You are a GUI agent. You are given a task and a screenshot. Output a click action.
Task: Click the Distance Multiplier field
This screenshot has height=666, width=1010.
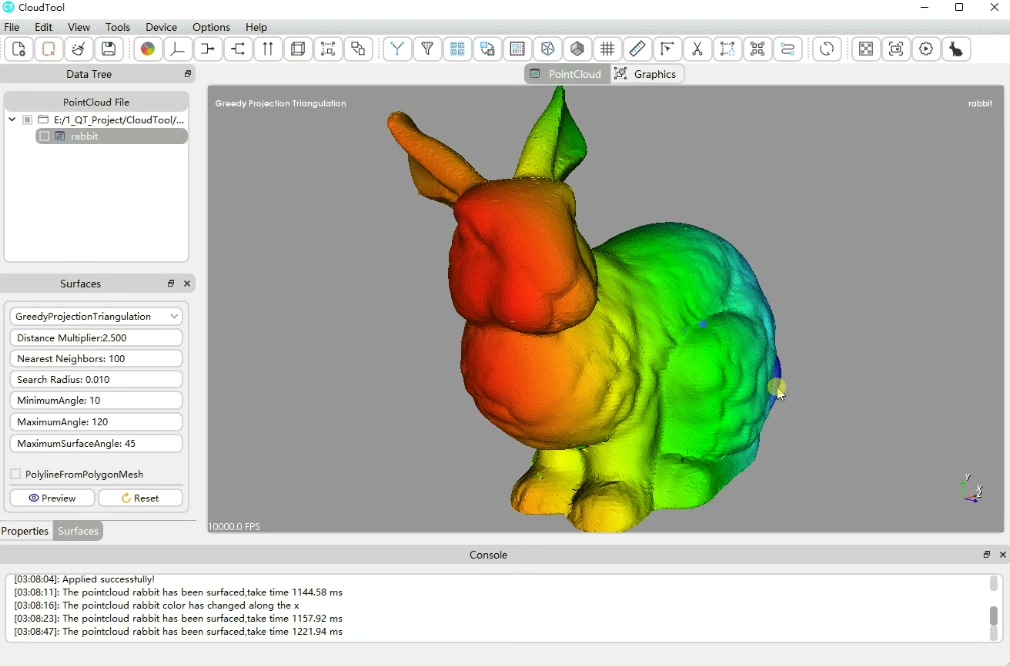(x=96, y=338)
